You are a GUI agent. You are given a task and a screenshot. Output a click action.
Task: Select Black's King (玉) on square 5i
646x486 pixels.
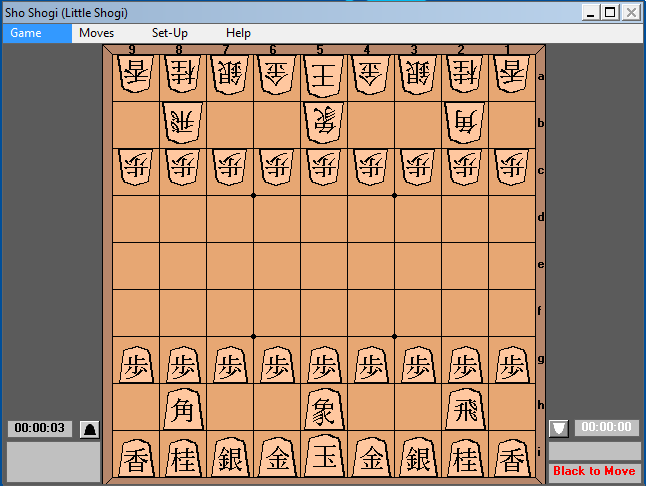click(324, 456)
